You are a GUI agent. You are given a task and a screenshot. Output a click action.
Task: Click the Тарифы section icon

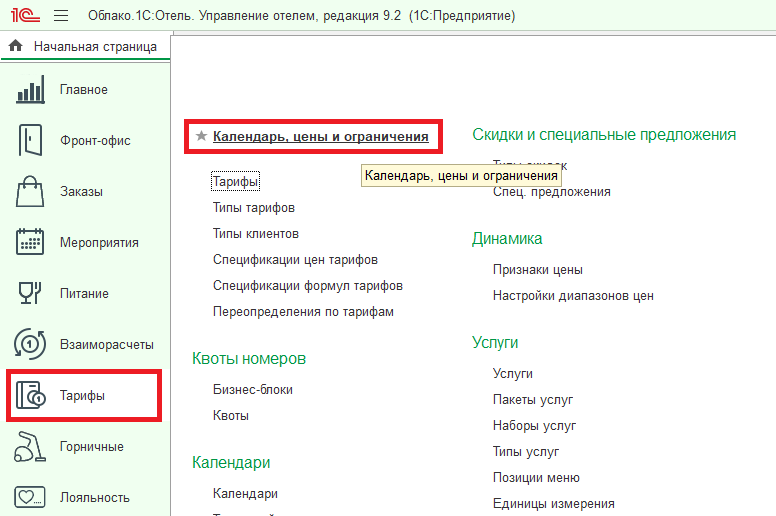click(x=30, y=395)
